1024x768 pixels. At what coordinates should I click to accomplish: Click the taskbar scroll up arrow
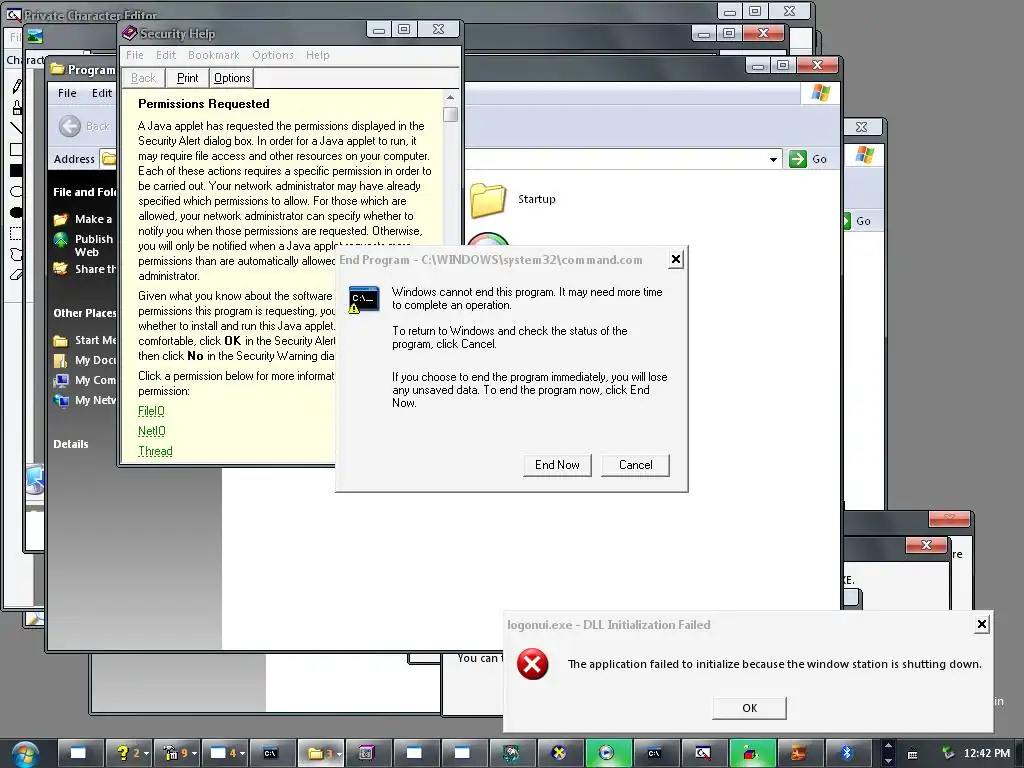[x=888, y=746]
